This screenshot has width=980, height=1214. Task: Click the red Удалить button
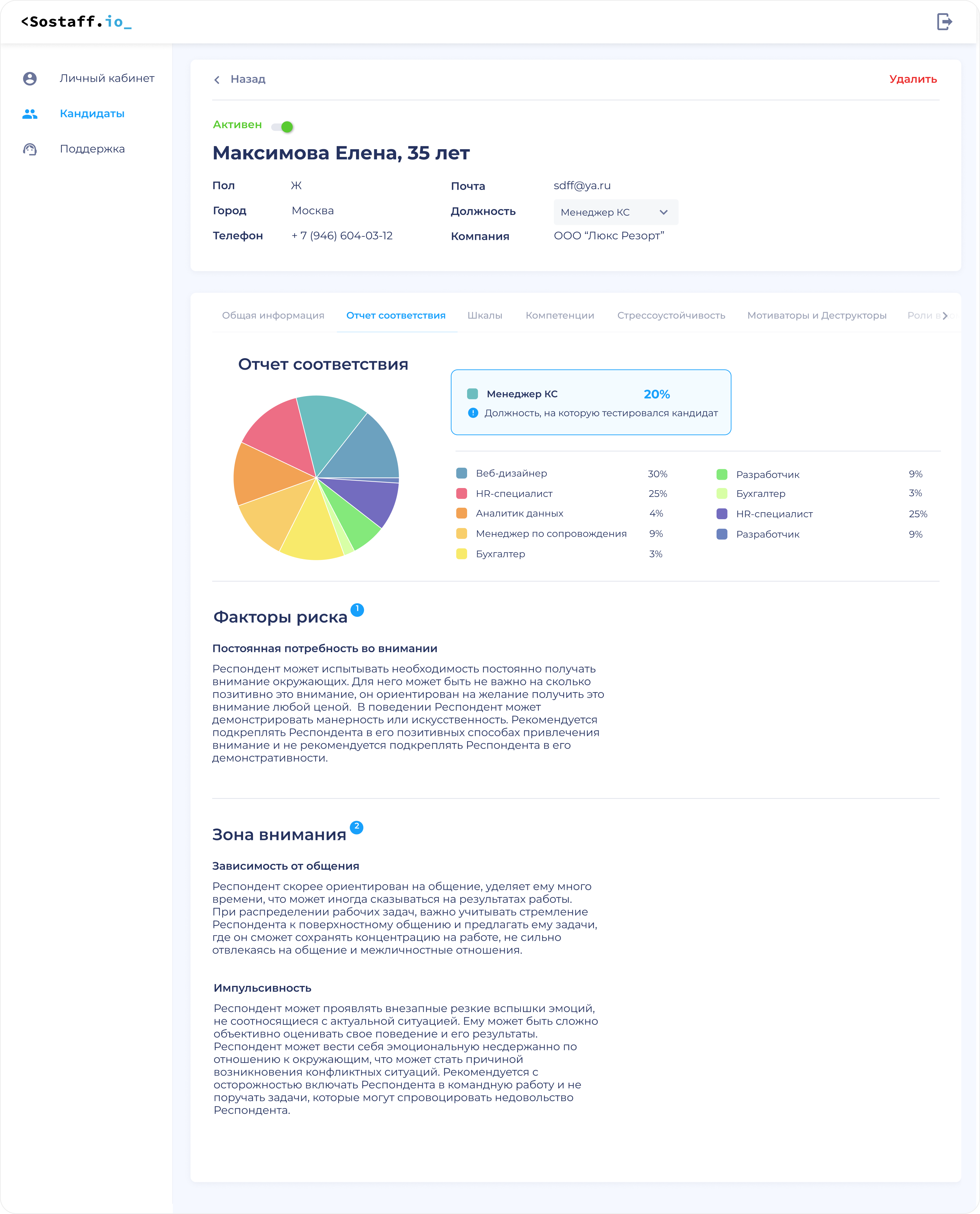pos(913,79)
